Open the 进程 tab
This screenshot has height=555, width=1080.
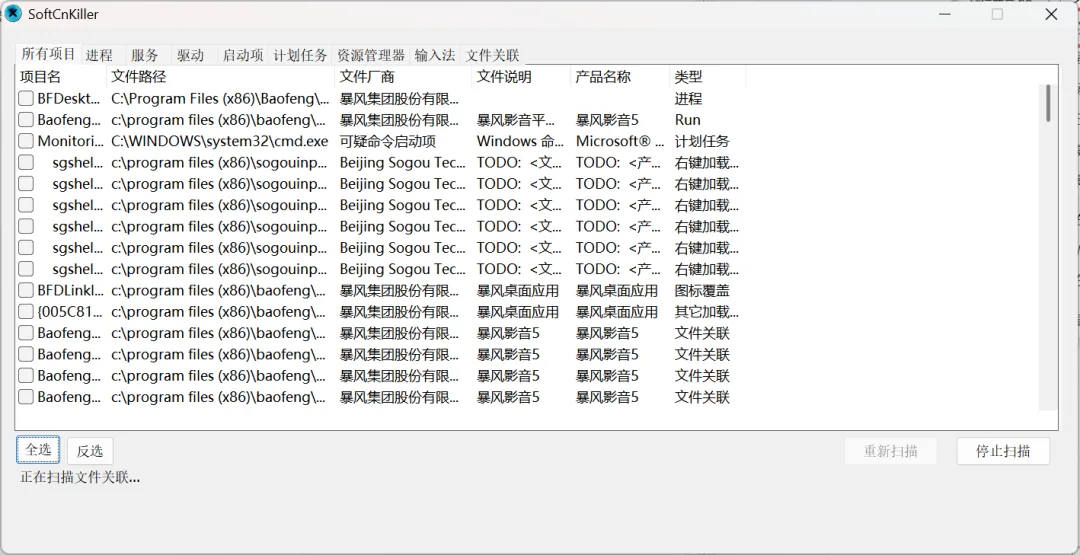(99, 55)
